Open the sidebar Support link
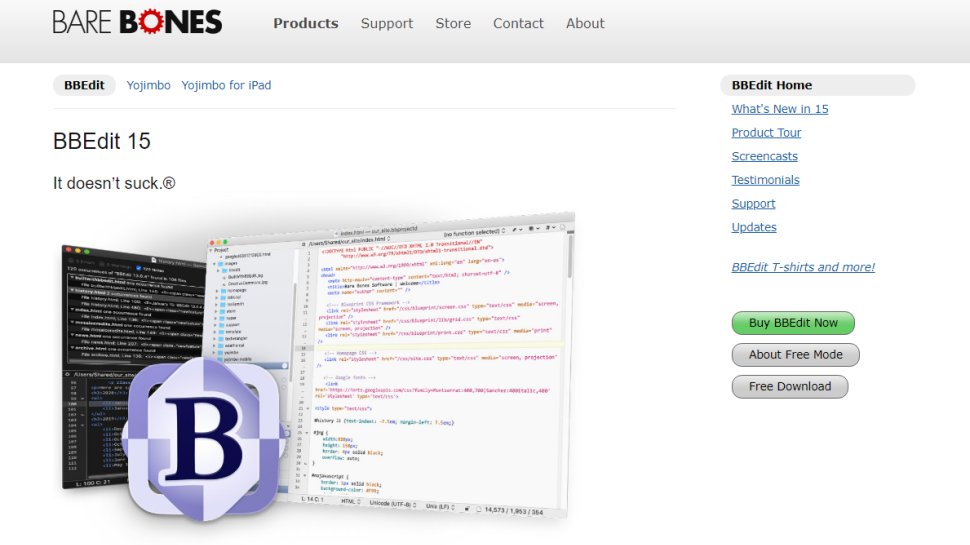Image resolution: width=970 pixels, height=545 pixels. pyautogui.click(x=753, y=204)
